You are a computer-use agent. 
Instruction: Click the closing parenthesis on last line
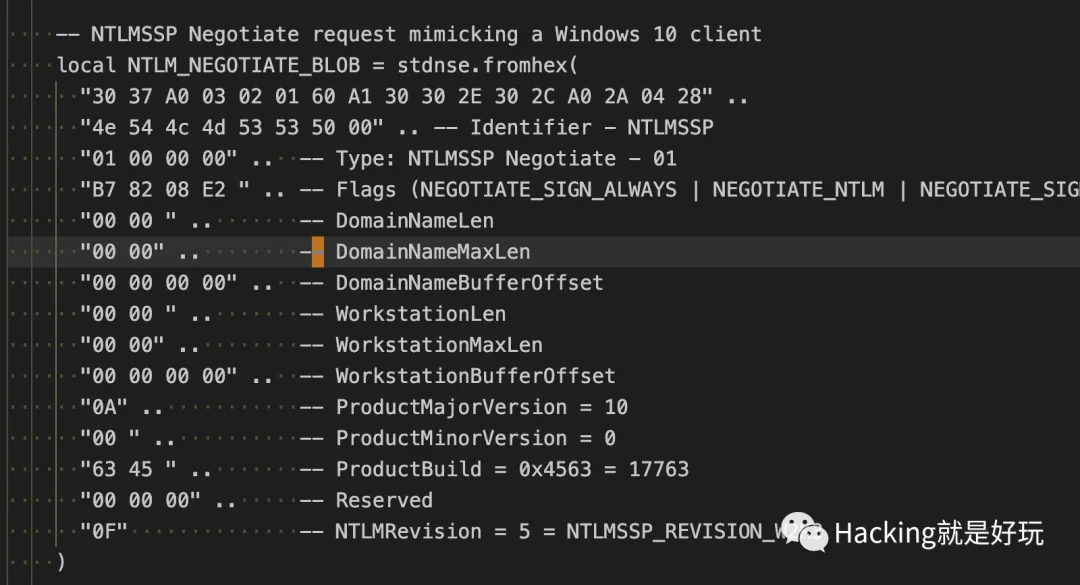click(62, 562)
